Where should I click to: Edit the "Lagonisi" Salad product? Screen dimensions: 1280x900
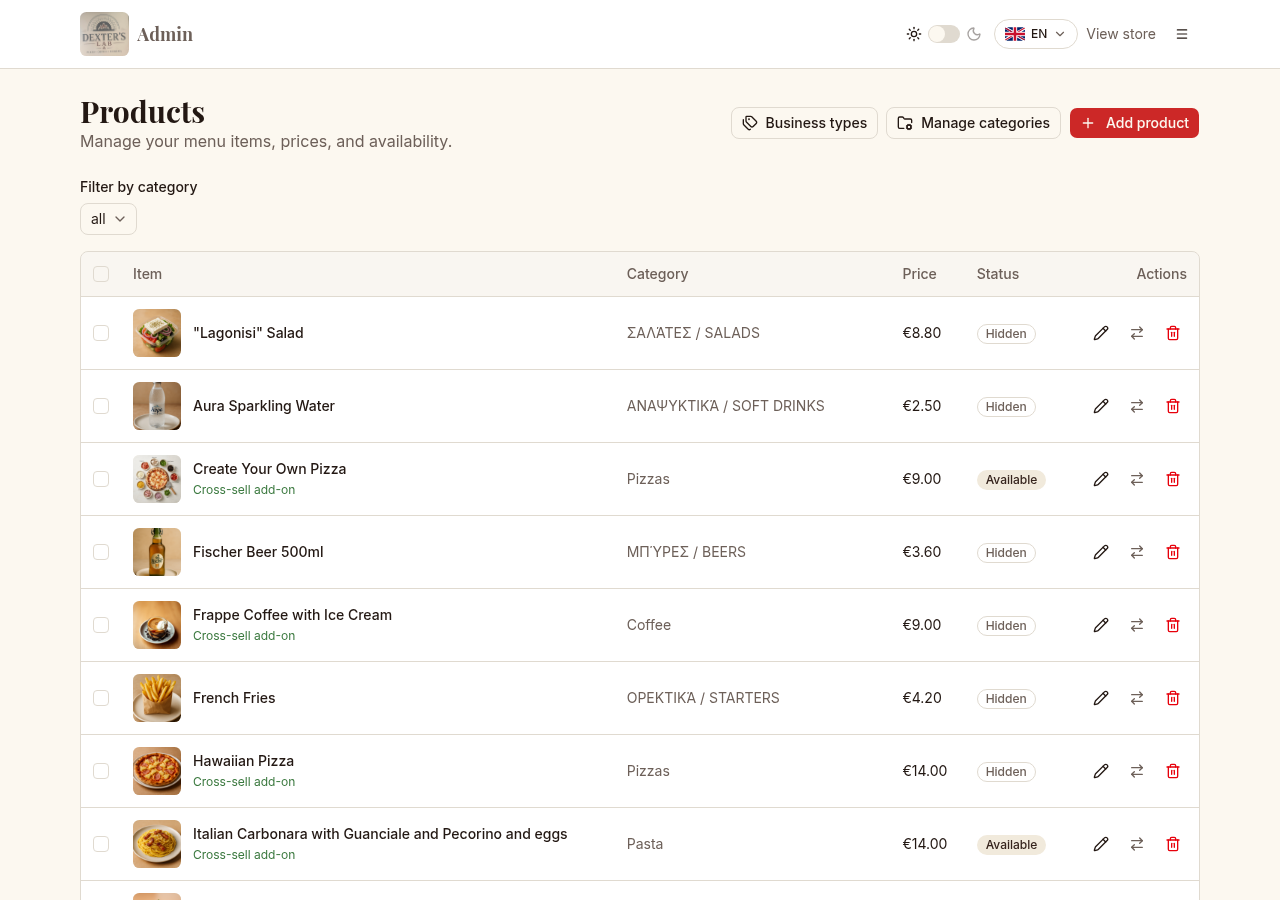1101,333
